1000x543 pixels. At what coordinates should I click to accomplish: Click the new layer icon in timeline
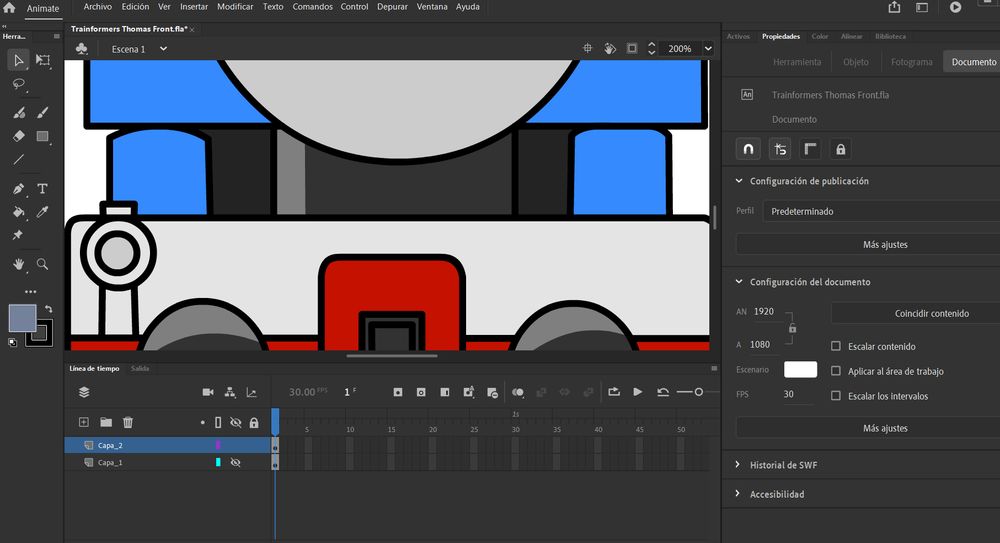[84, 423]
